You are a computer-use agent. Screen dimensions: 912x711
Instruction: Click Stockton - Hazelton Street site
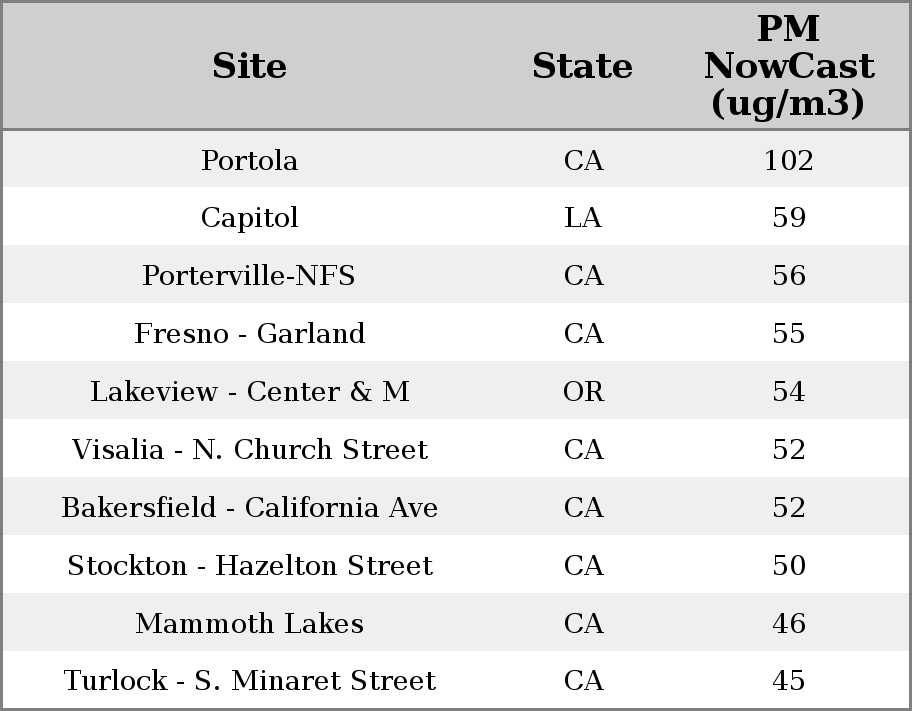coord(249,566)
